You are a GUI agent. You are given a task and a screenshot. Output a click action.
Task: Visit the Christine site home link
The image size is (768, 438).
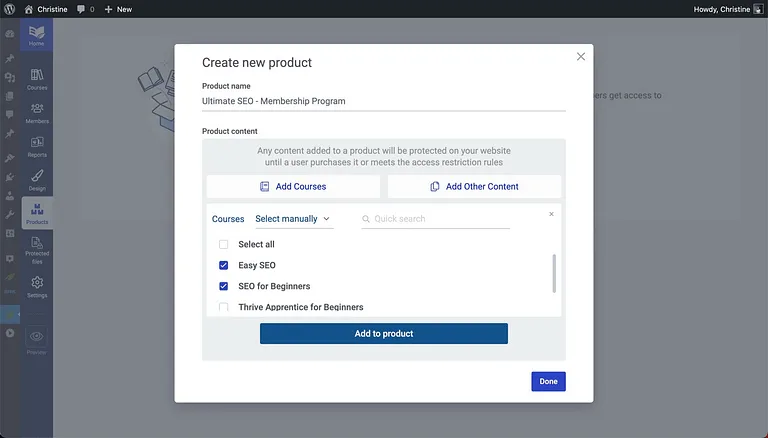[x=46, y=9]
